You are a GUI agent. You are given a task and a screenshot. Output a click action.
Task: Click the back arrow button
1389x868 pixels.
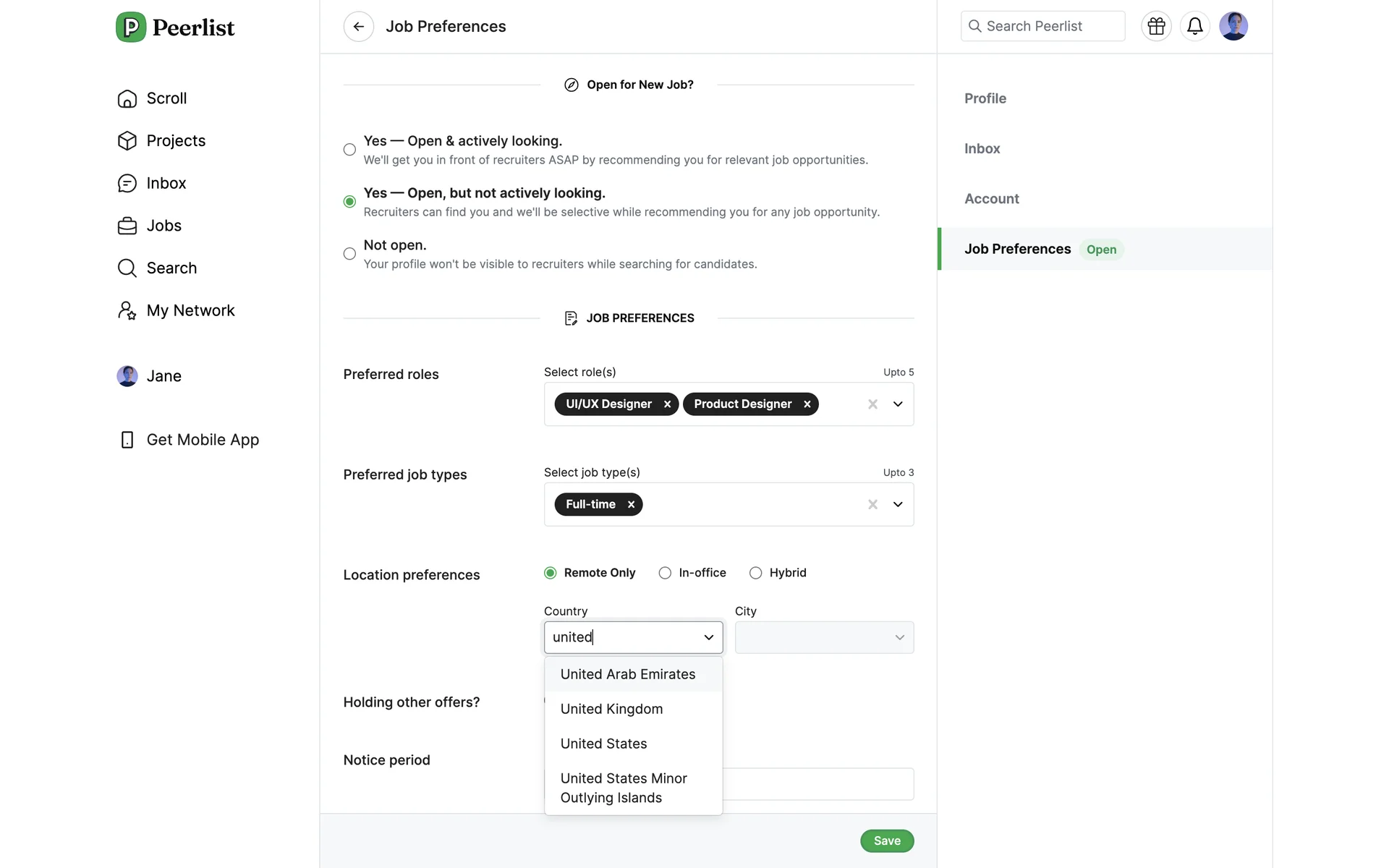click(358, 27)
